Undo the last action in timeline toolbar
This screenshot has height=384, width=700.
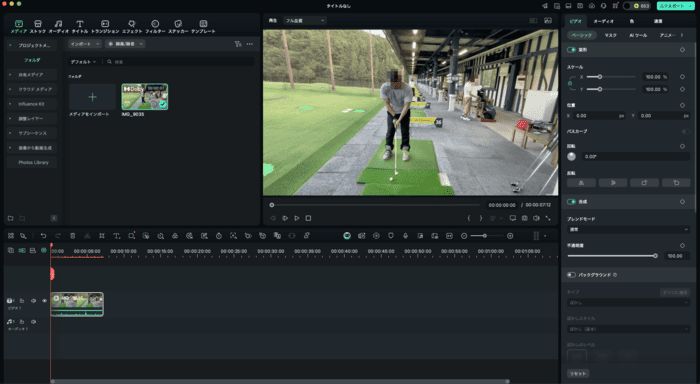[43, 236]
